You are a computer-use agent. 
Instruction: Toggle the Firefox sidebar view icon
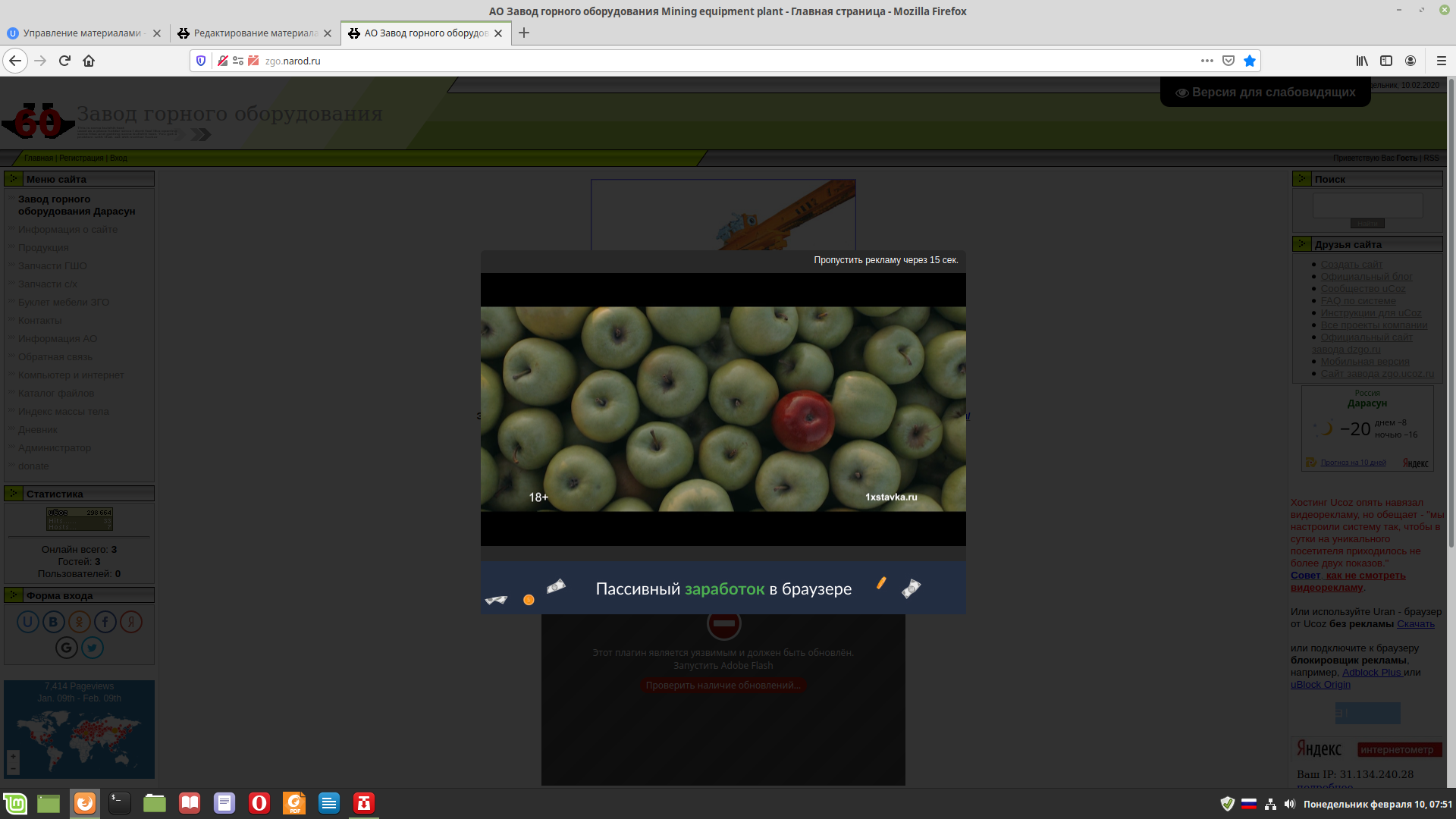pos(1386,61)
